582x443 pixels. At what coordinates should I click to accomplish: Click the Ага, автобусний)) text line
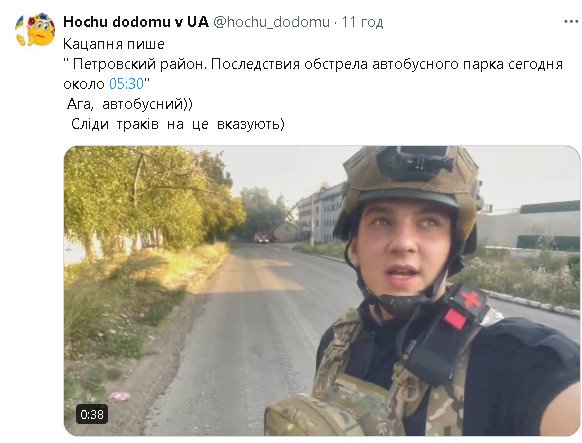coord(130,104)
